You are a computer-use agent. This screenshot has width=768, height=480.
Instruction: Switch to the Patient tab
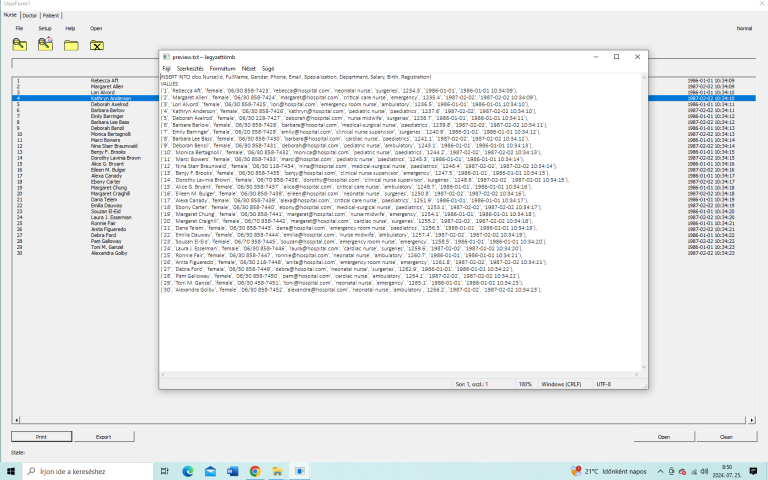51,16
